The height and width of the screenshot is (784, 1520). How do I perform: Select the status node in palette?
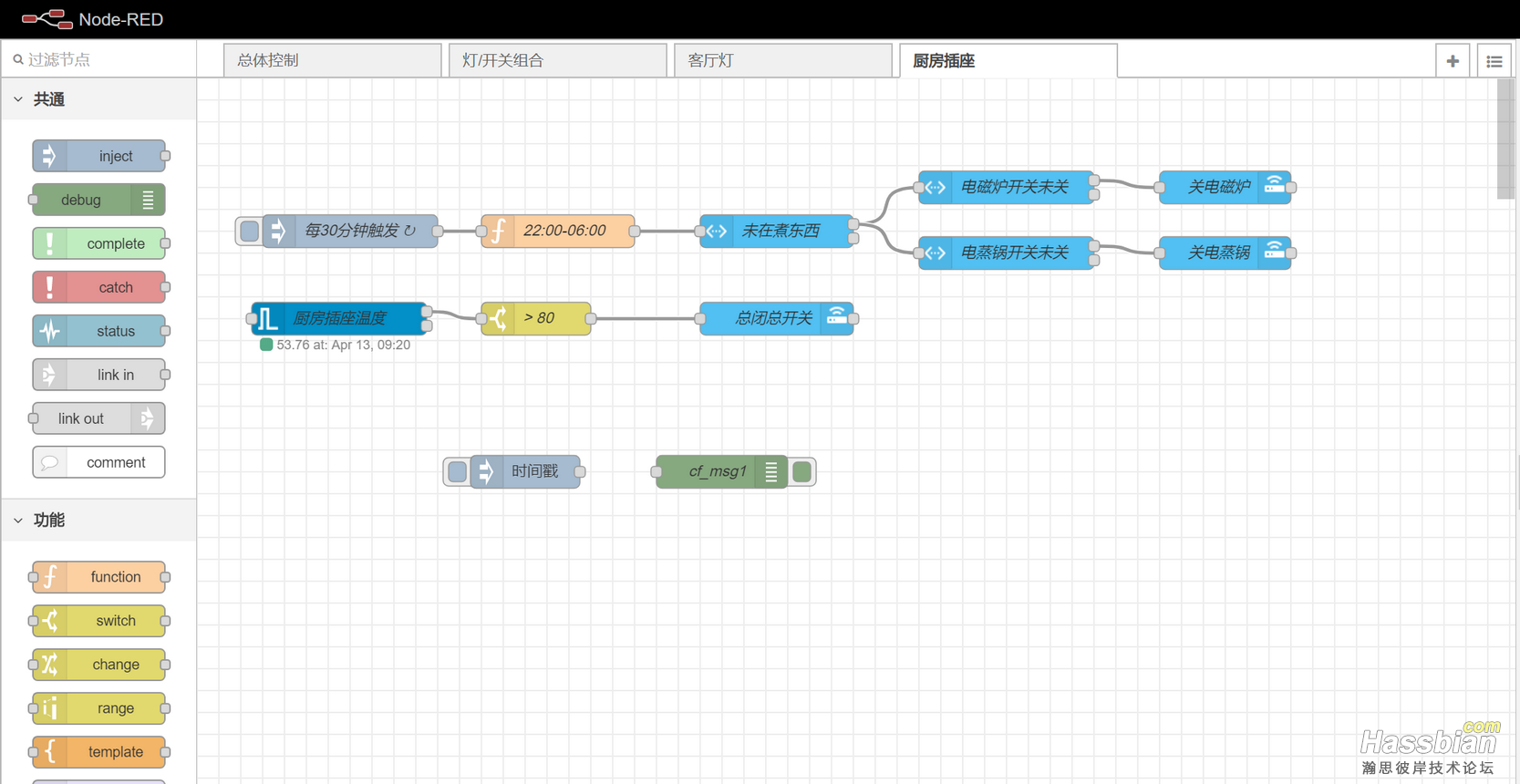click(x=98, y=331)
